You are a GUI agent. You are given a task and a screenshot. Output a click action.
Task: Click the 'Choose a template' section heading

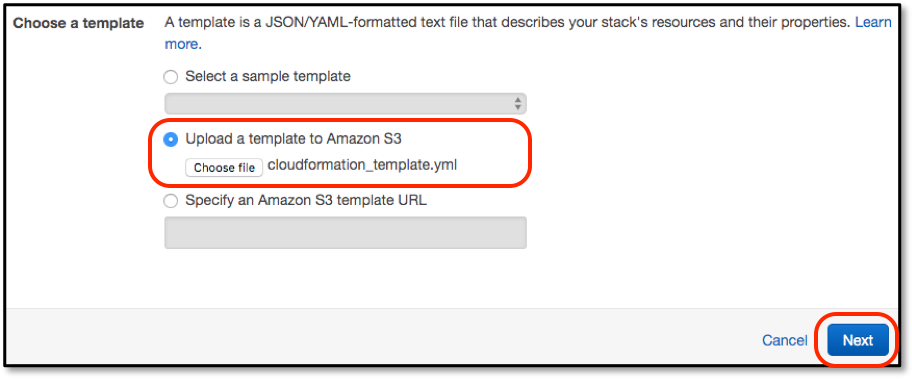[79, 23]
